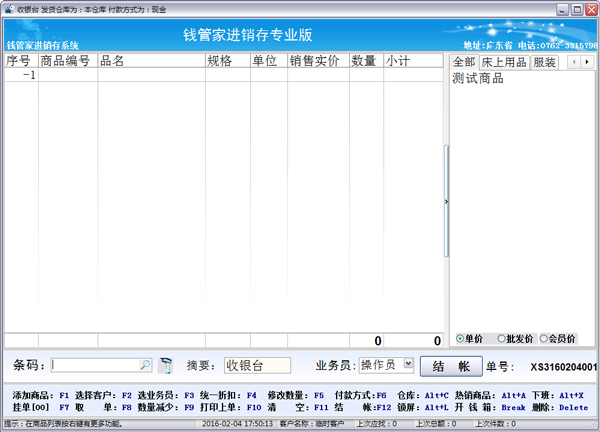Select 测试商品 in the product list
Screen dimensions: 600x432
click(x=478, y=79)
